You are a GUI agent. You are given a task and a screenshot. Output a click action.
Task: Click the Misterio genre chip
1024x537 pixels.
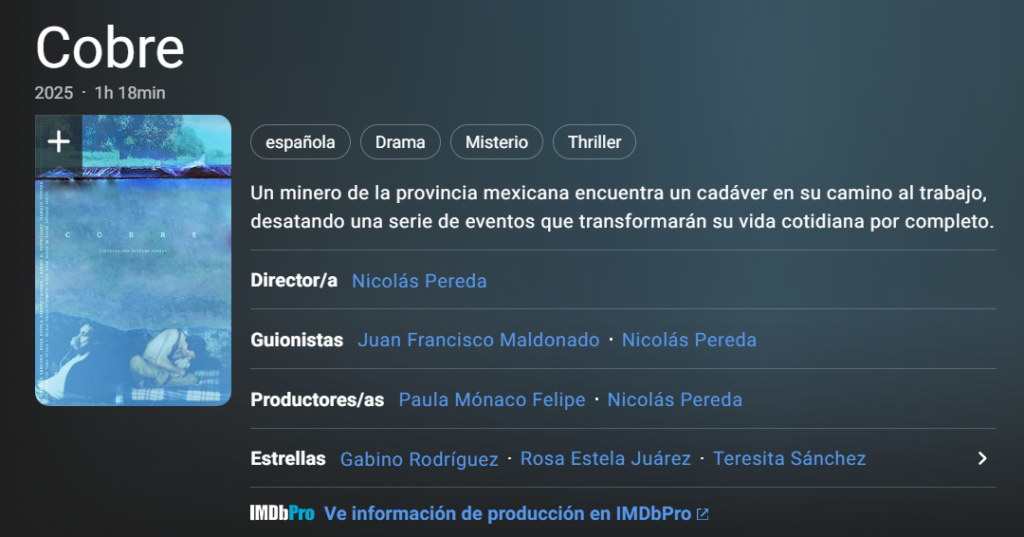pyautogui.click(x=496, y=142)
